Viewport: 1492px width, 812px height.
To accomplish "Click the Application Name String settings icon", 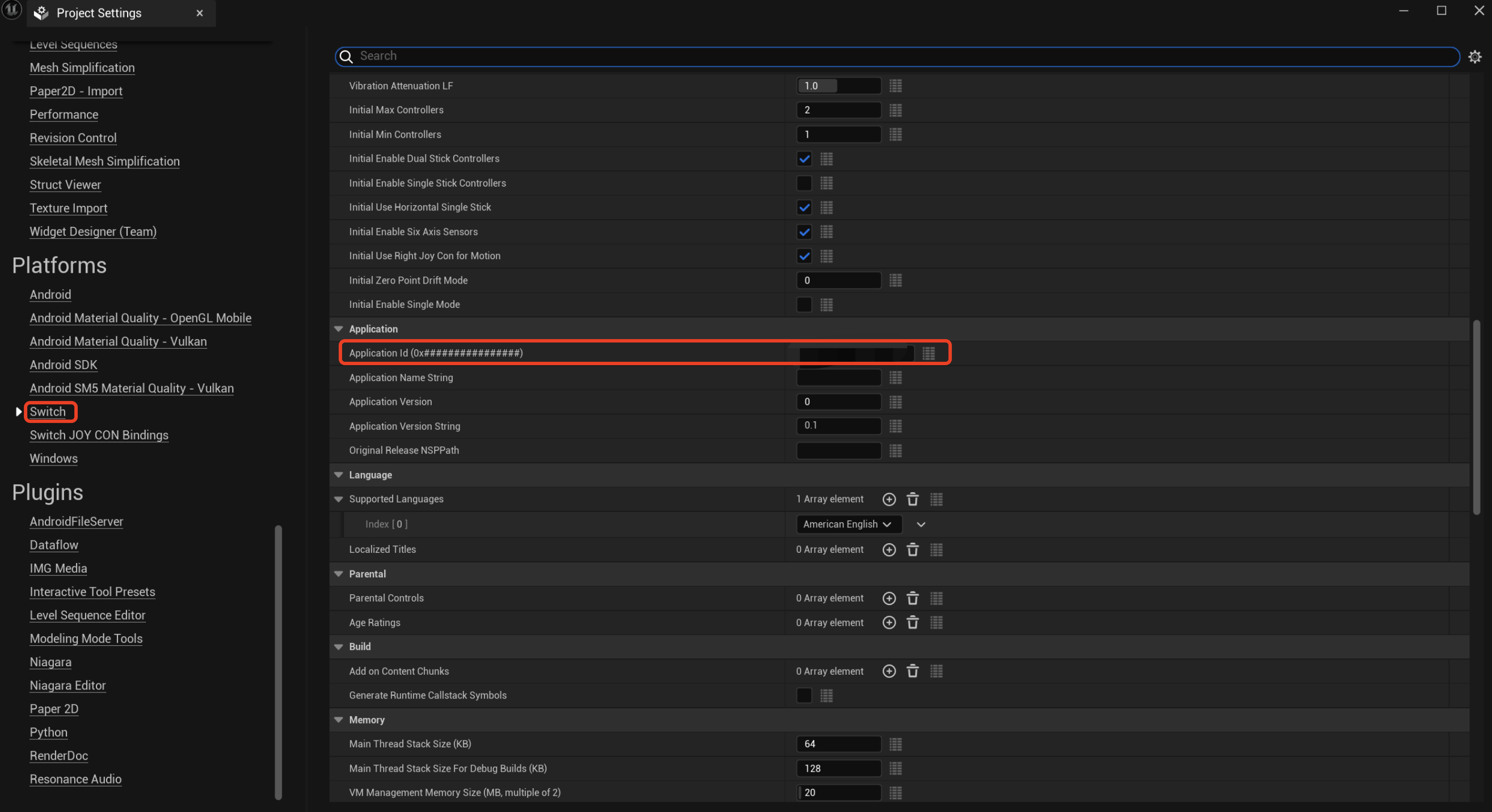I will pos(895,377).
